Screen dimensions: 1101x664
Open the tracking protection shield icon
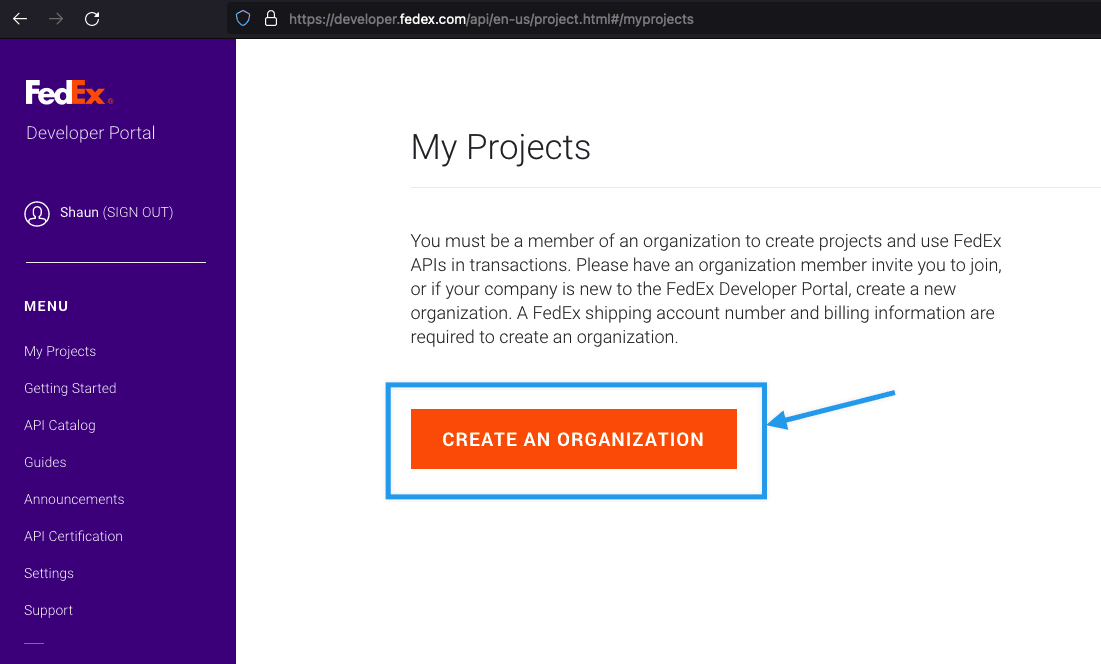(x=241, y=18)
